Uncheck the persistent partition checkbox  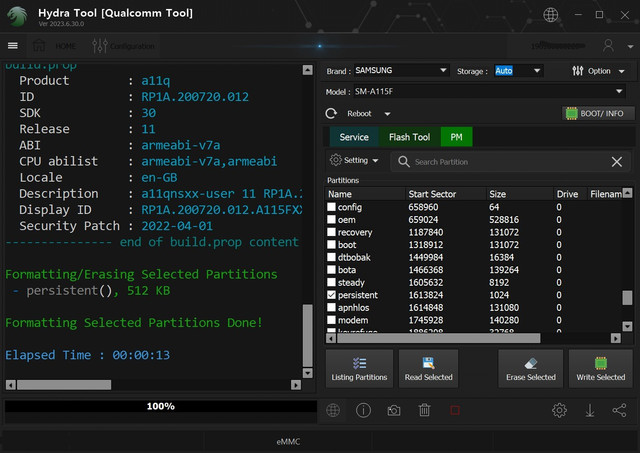pos(331,295)
